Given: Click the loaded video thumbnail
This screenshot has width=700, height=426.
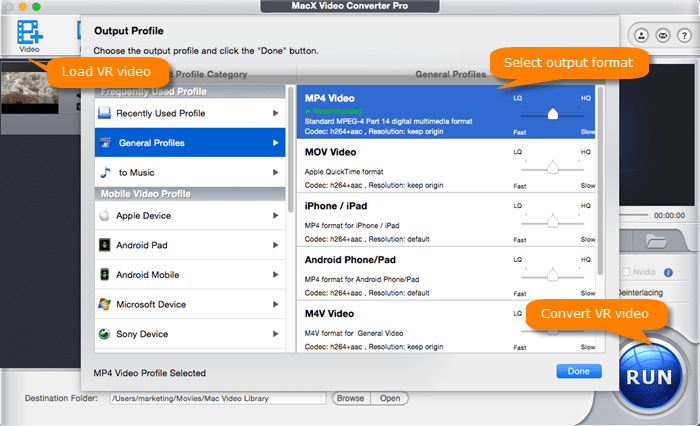Looking at the screenshot, I should (x=29, y=89).
